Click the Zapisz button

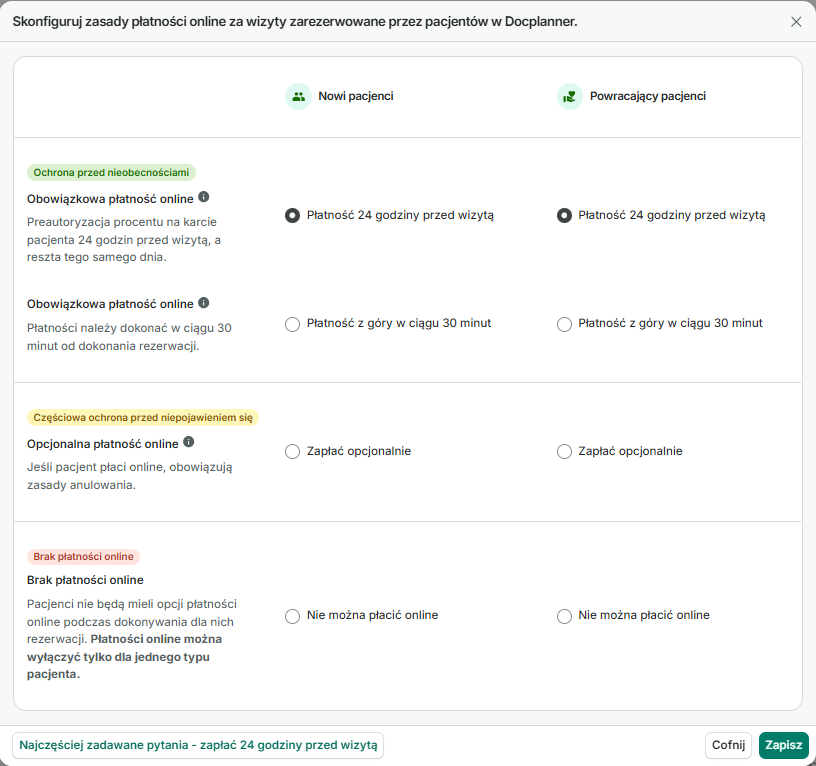click(x=783, y=745)
